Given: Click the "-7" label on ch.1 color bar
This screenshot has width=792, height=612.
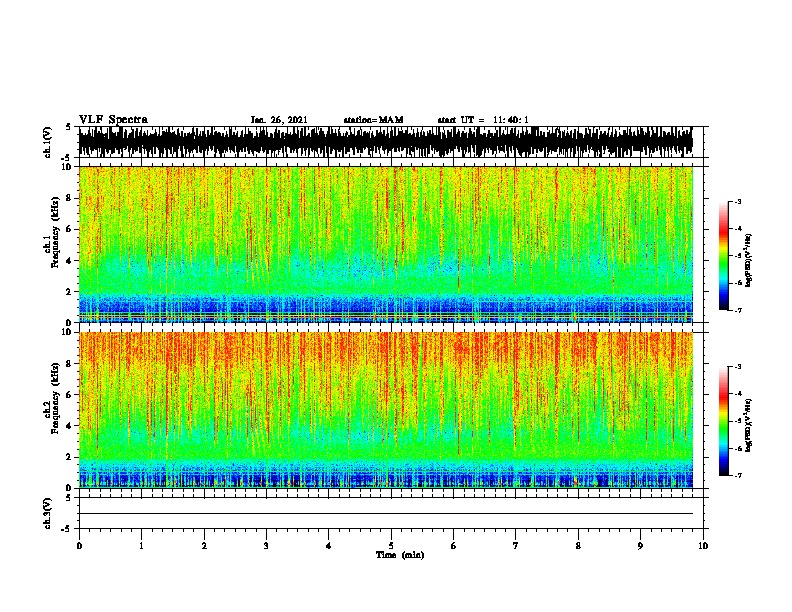Looking at the screenshot, I should coord(738,310).
